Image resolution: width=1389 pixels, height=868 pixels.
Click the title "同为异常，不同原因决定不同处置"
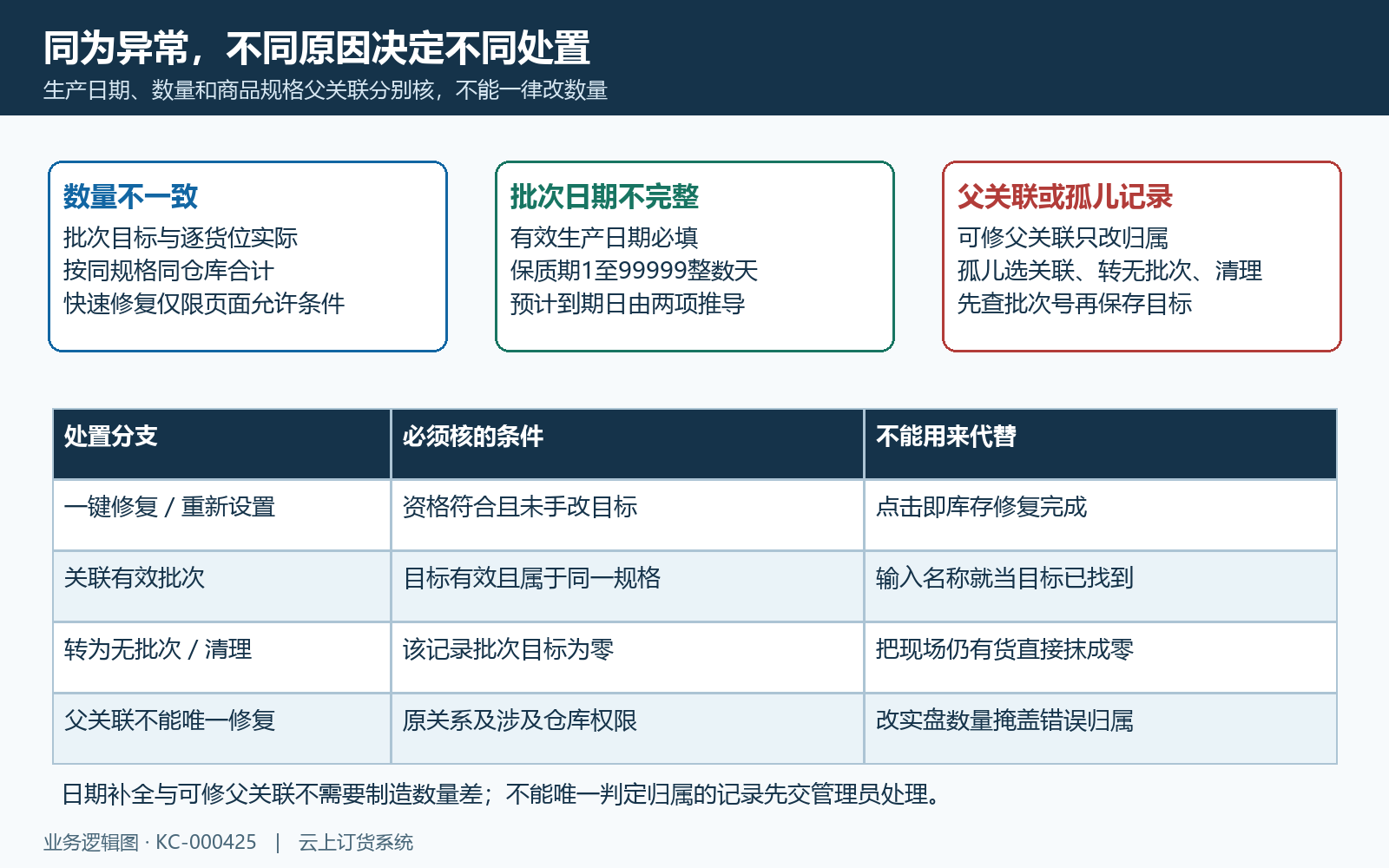click(x=317, y=48)
